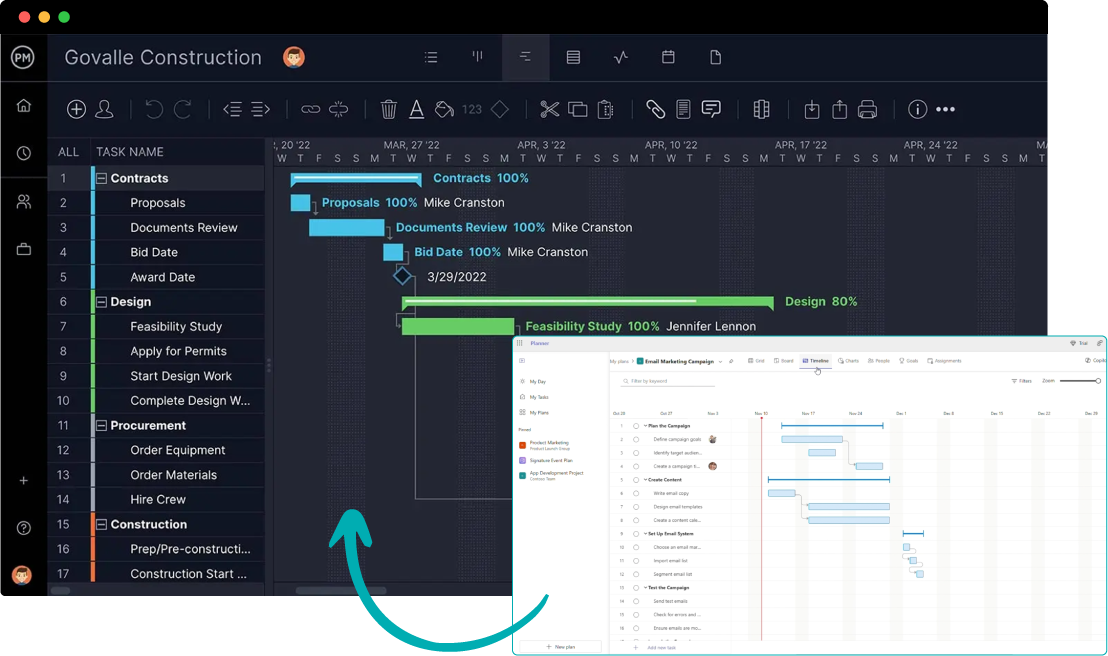Viewport: 1108px width, 656px height.
Task: Click the indent task icon
Action: tap(261, 110)
